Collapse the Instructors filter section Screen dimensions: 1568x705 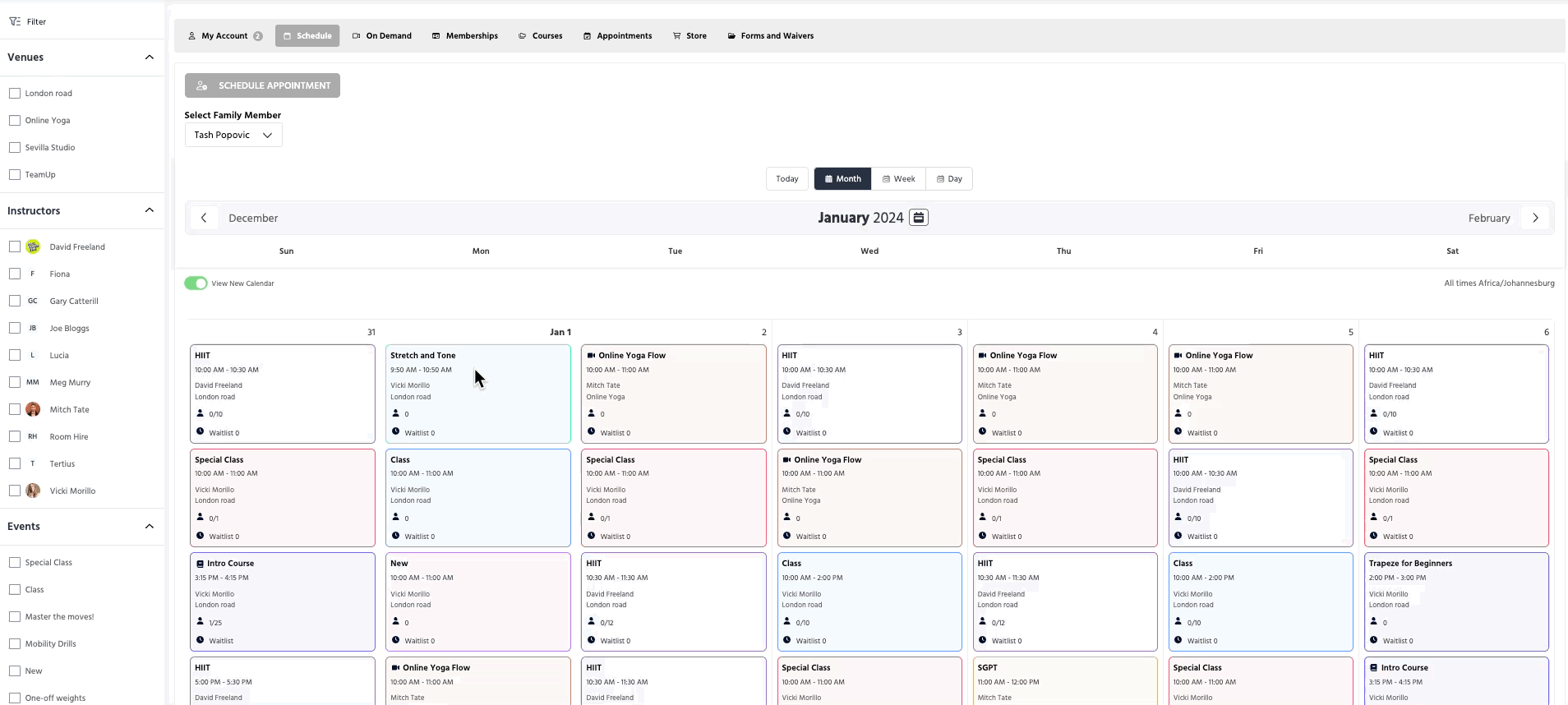click(149, 210)
